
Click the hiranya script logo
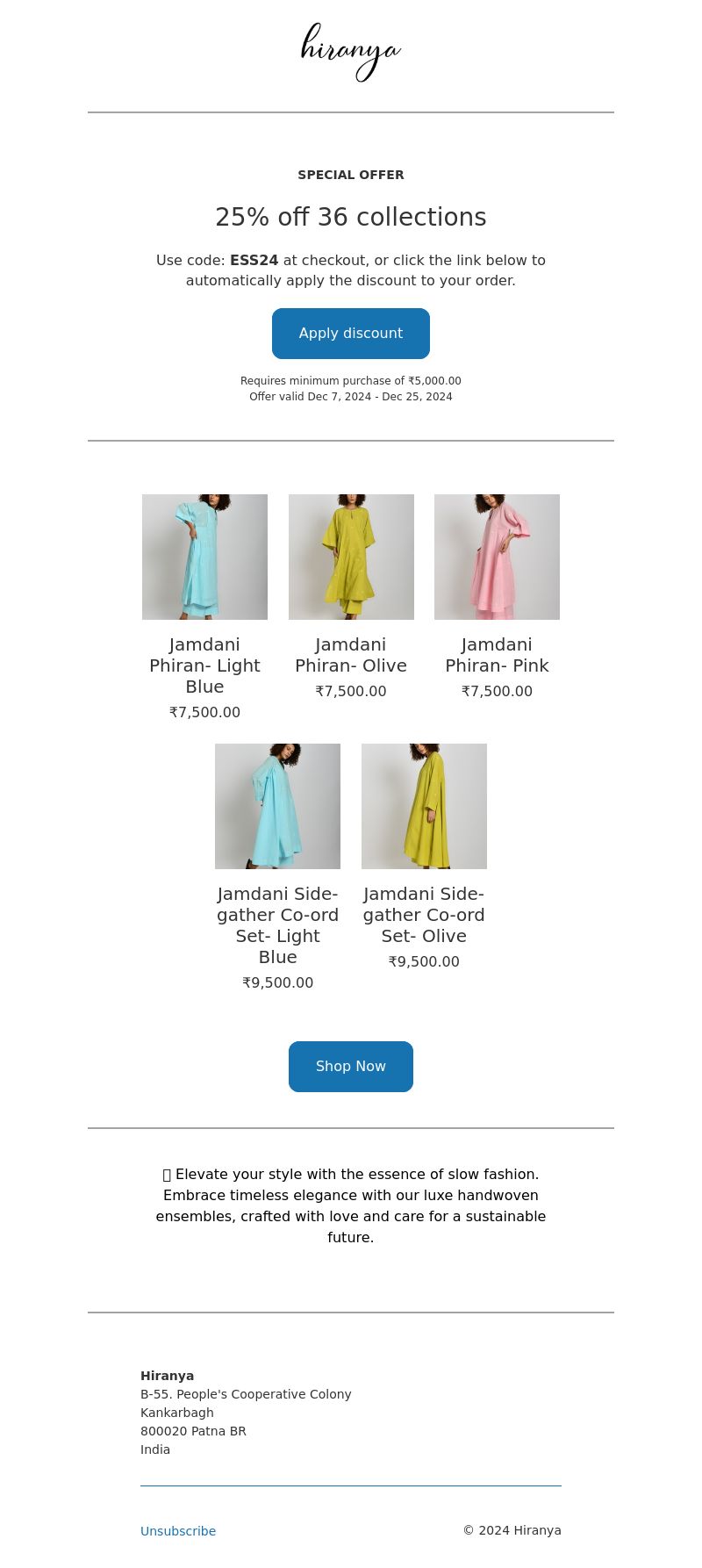coord(351,53)
